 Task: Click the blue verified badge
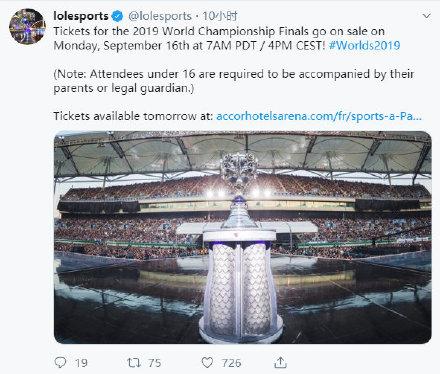click(117, 16)
